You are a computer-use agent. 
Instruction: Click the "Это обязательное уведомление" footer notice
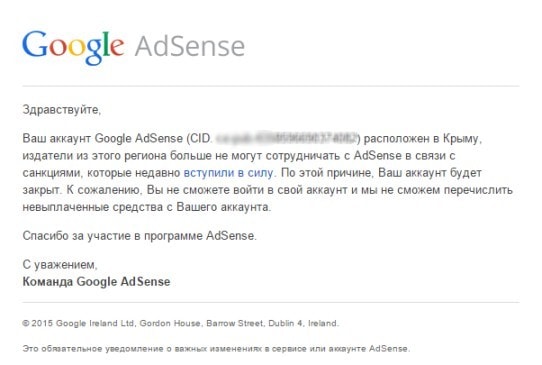tap(216, 348)
